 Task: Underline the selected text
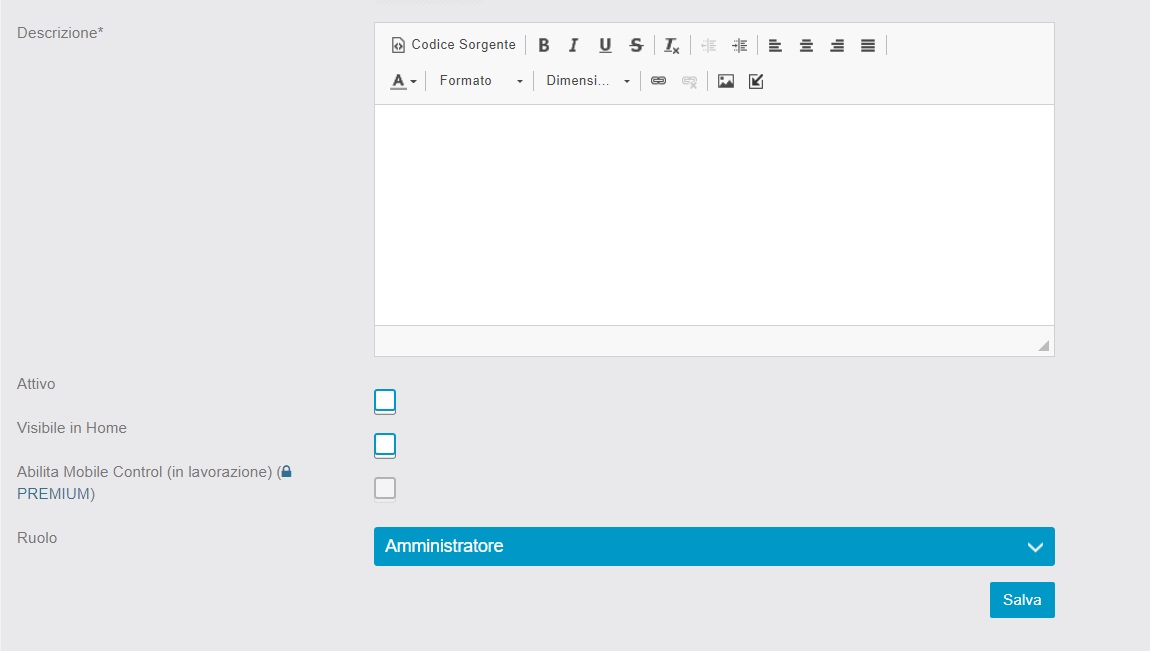coord(605,45)
